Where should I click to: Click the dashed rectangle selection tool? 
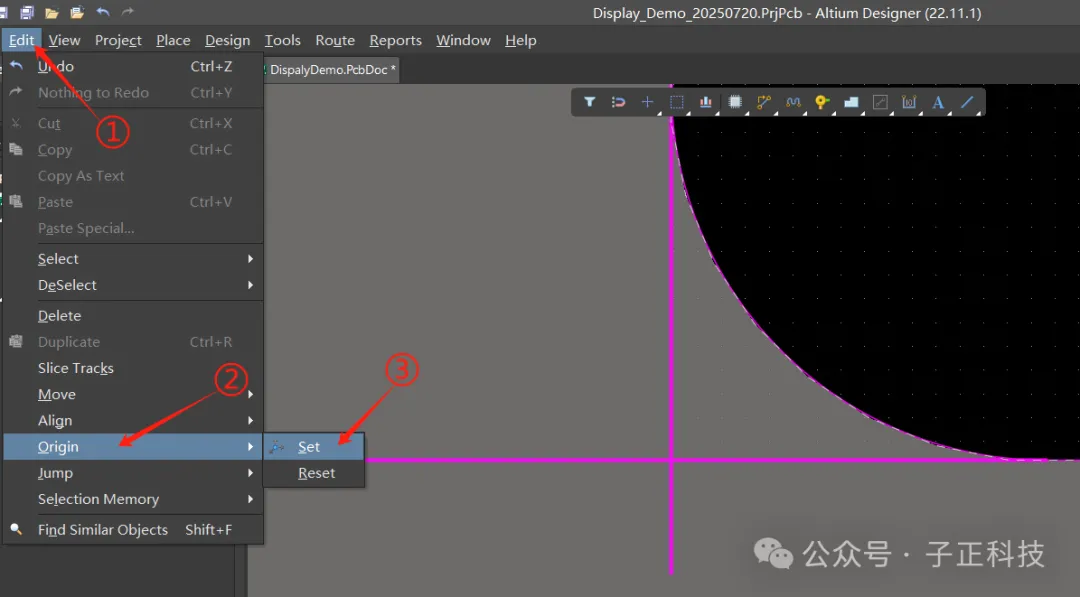(x=677, y=102)
